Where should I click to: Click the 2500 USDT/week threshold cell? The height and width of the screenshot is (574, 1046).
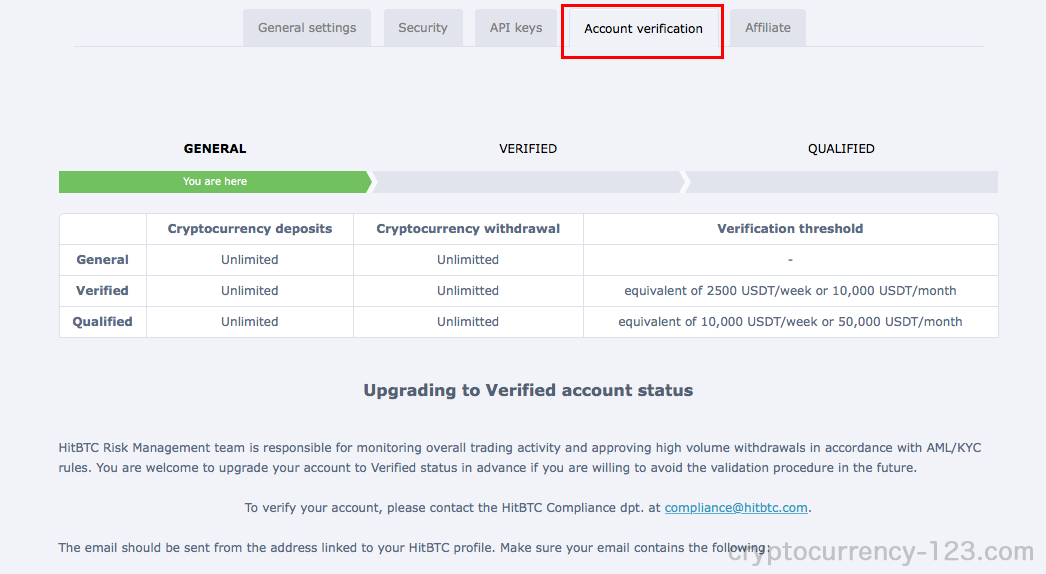[791, 291]
